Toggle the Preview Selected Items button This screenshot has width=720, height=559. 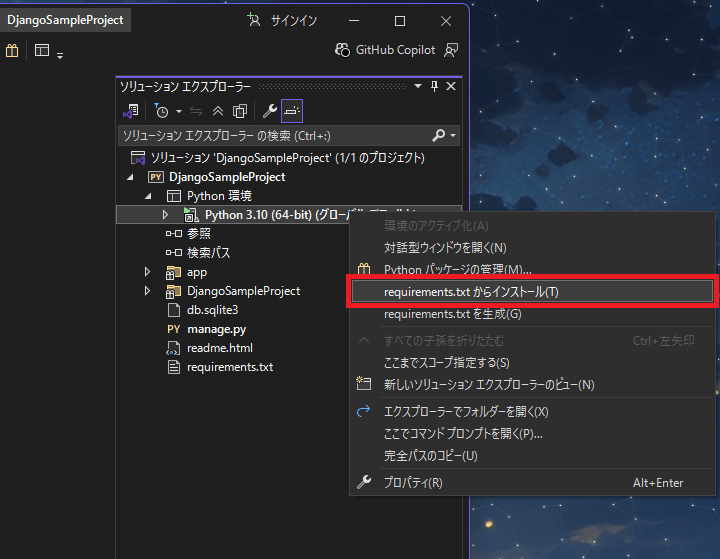pos(291,111)
